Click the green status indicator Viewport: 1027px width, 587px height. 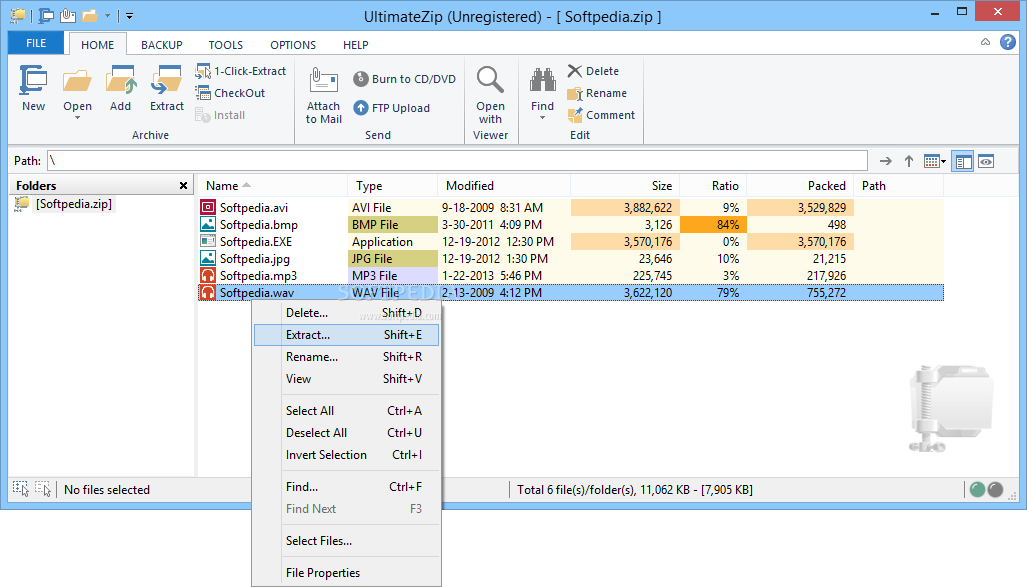tap(977, 489)
